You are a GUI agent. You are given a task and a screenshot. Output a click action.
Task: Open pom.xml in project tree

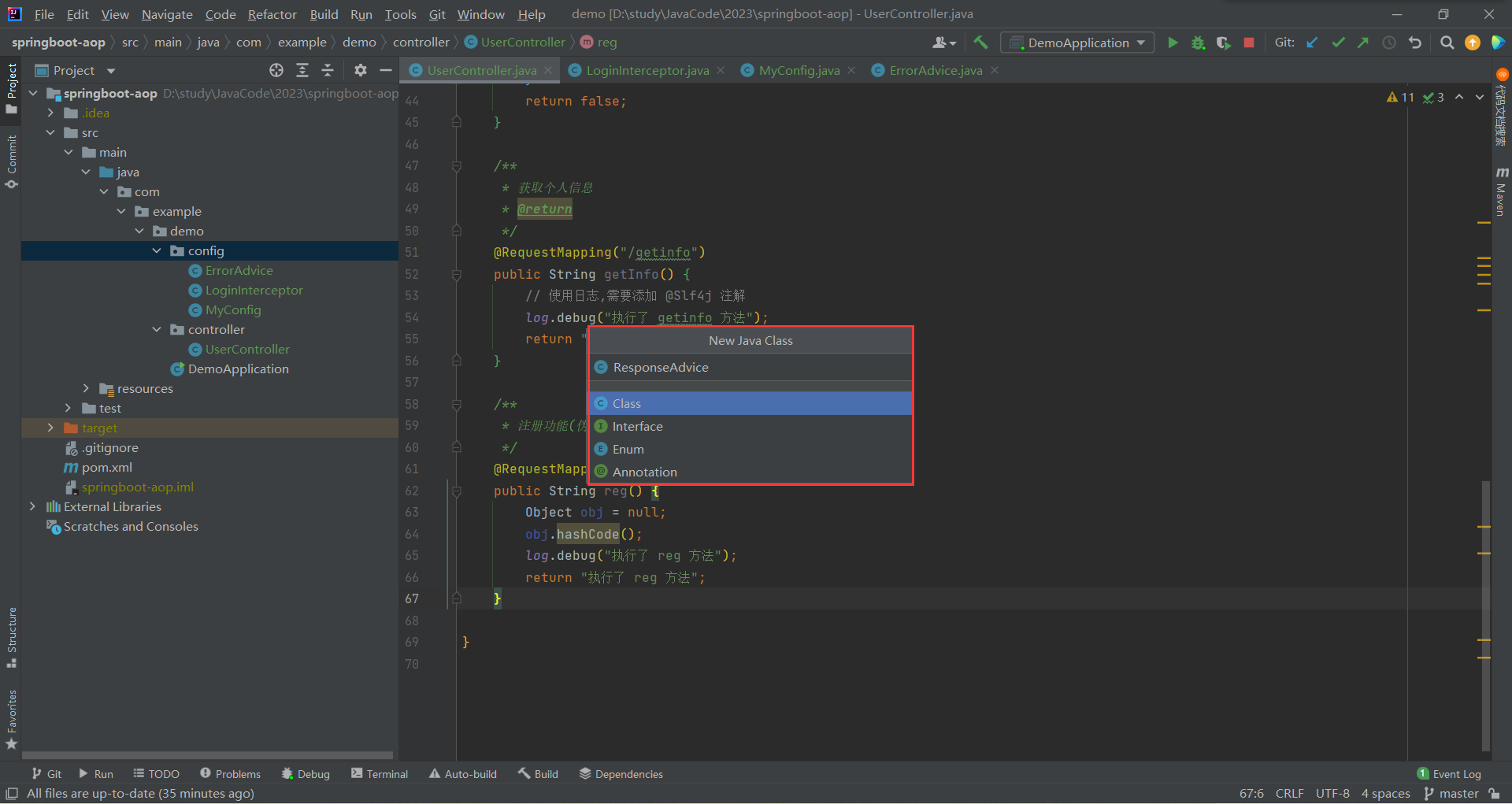[106, 467]
